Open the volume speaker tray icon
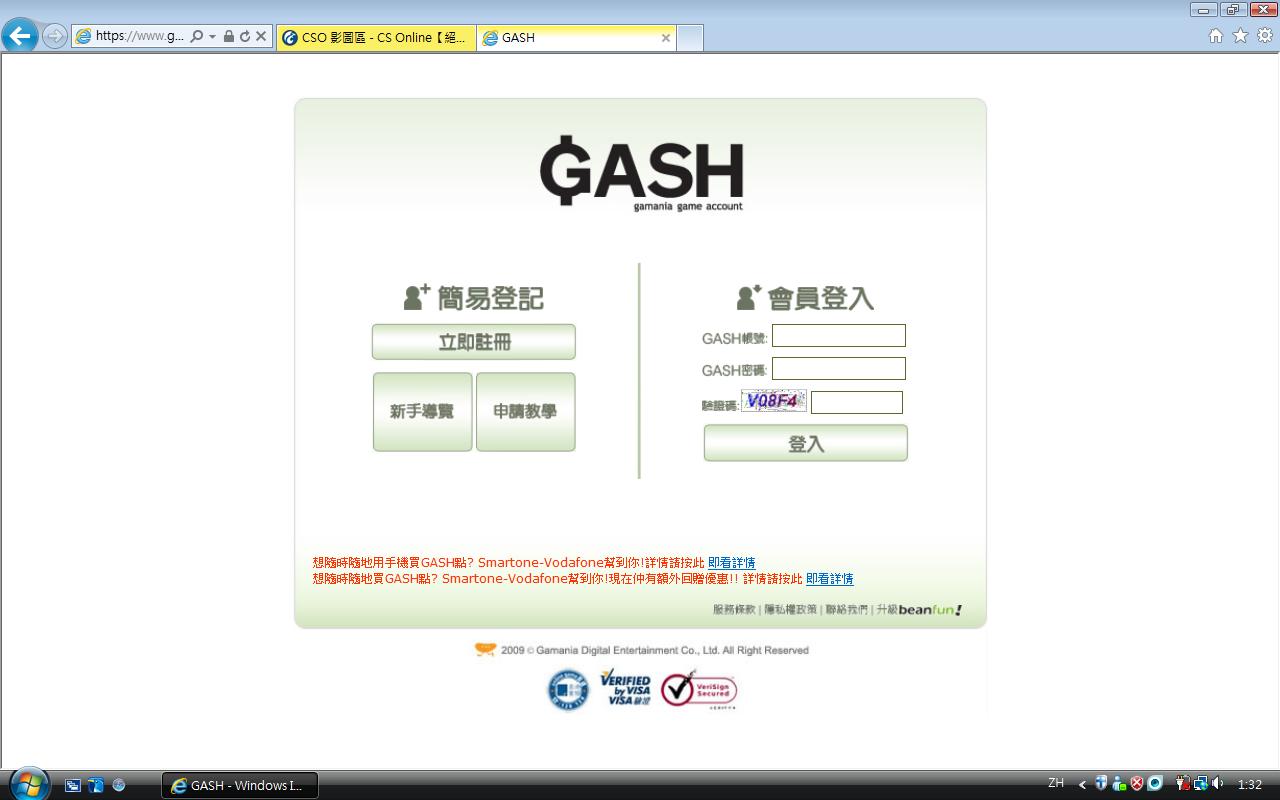The width and height of the screenshot is (1280, 800). click(1218, 784)
